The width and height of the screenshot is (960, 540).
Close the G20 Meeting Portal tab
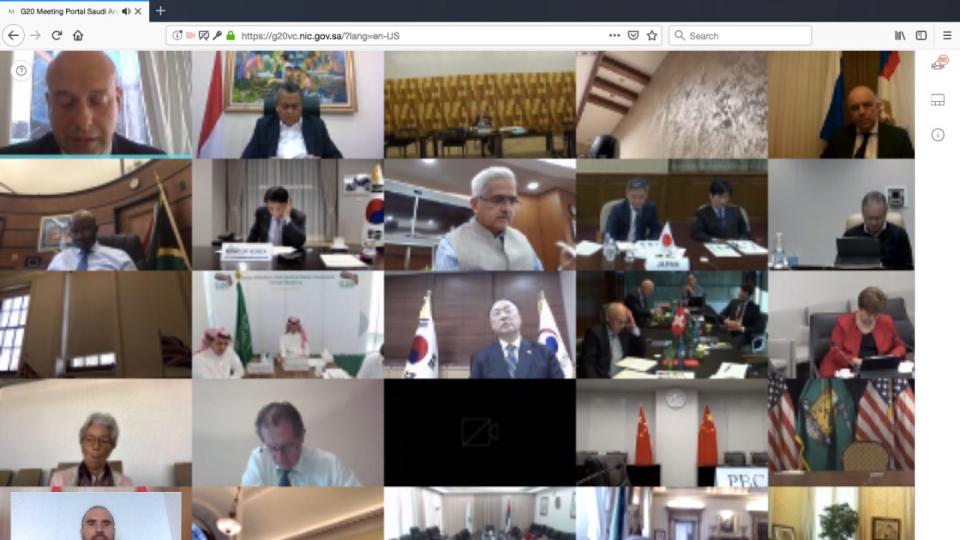[138, 11]
